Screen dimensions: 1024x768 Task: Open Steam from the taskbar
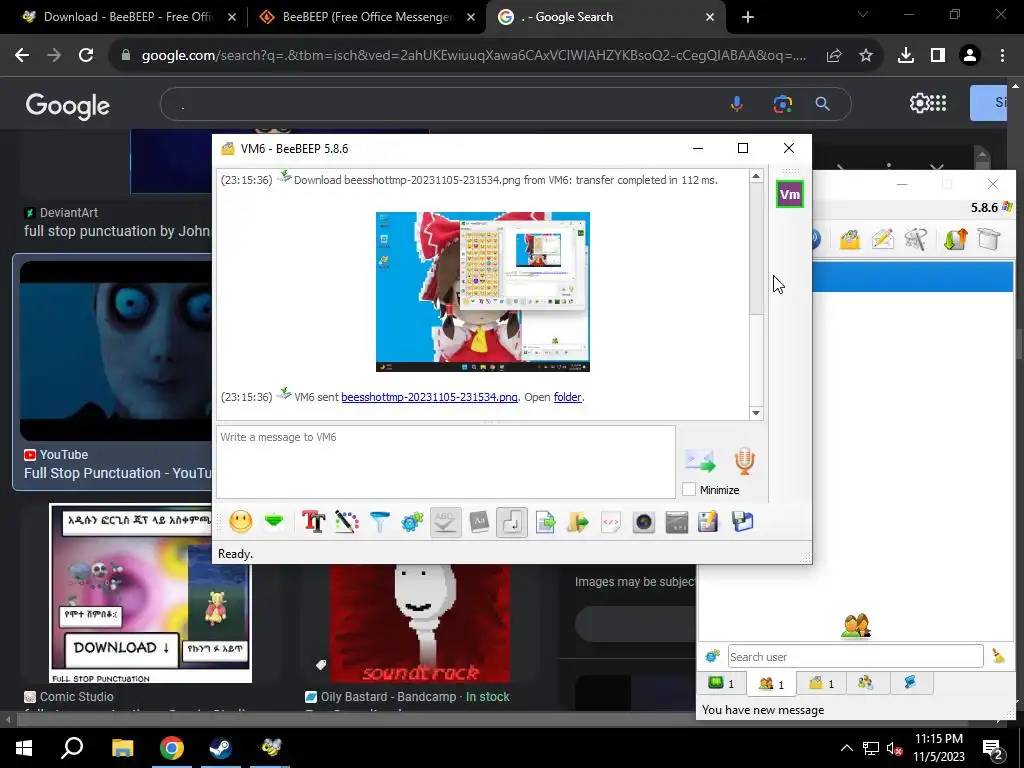(221, 748)
